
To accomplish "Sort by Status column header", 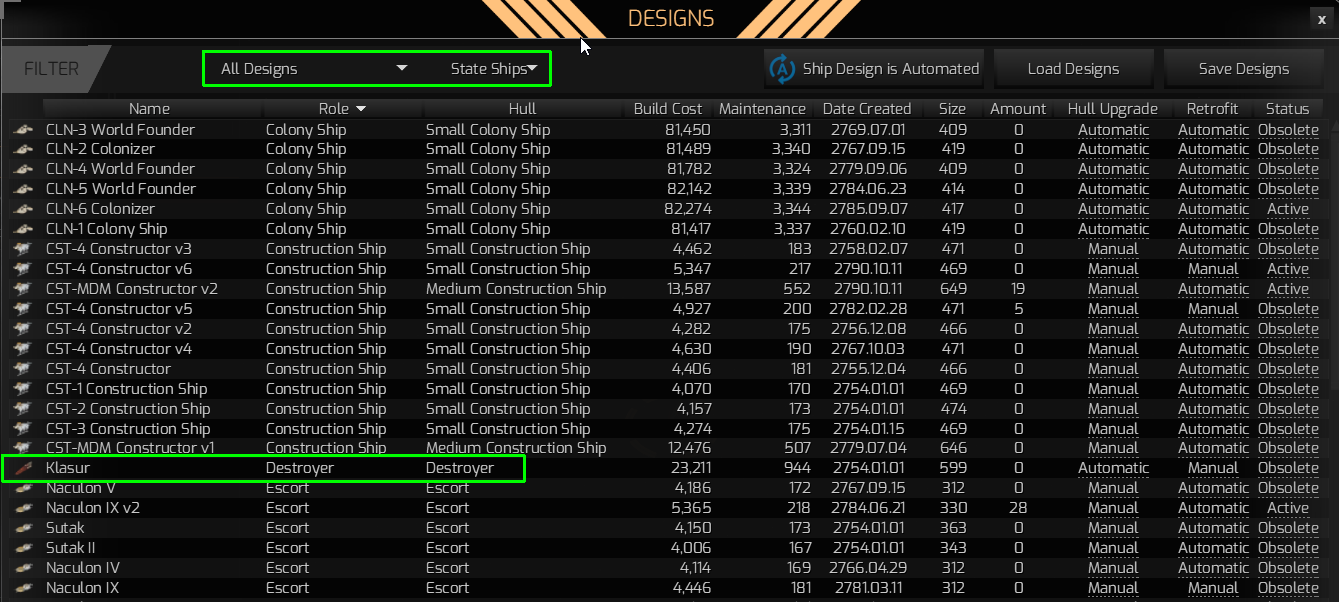I will point(1287,108).
